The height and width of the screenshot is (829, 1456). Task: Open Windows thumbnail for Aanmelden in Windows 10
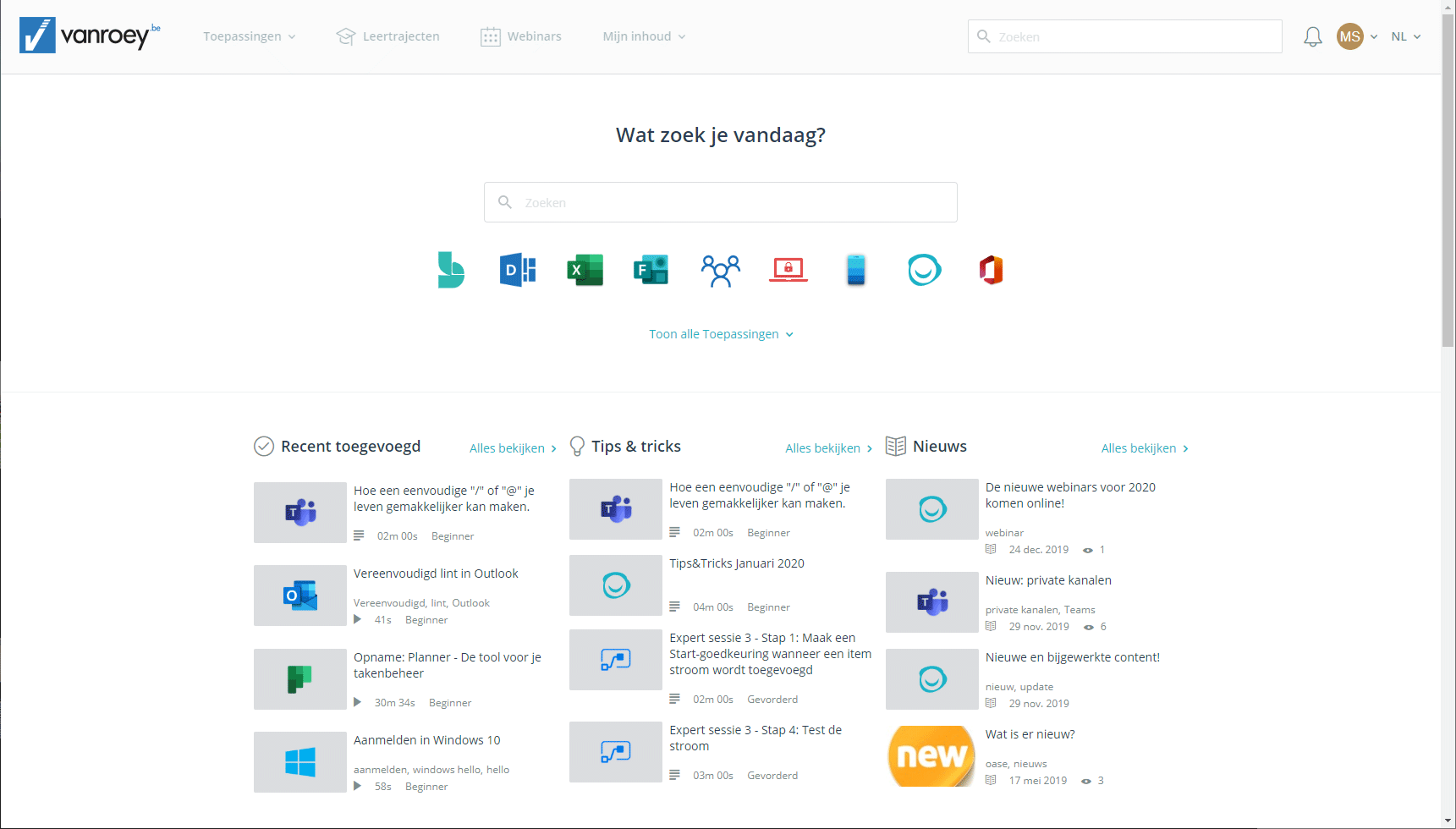pos(300,762)
